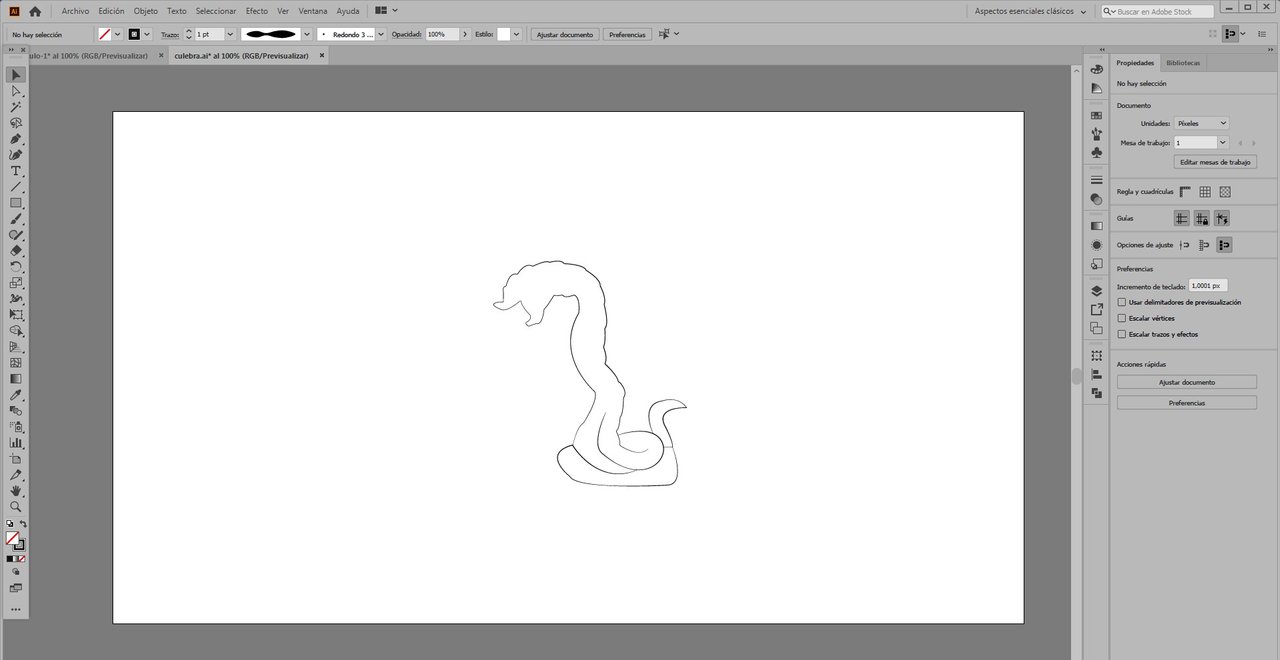Select the Selection (black arrow) tool
The height and width of the screenshot is (660, 1280).
16,75
